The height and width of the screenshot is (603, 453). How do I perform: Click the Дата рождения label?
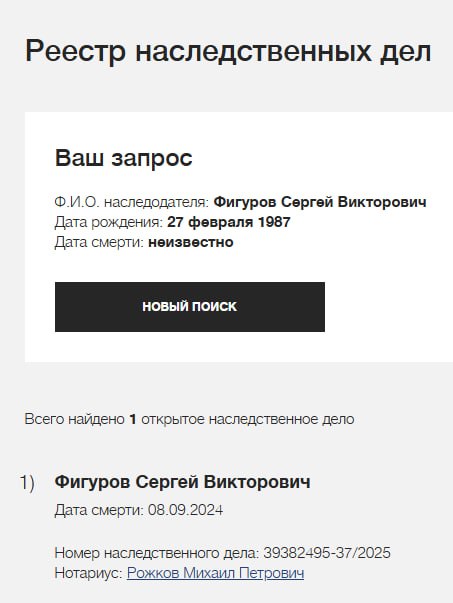[108, 222]
